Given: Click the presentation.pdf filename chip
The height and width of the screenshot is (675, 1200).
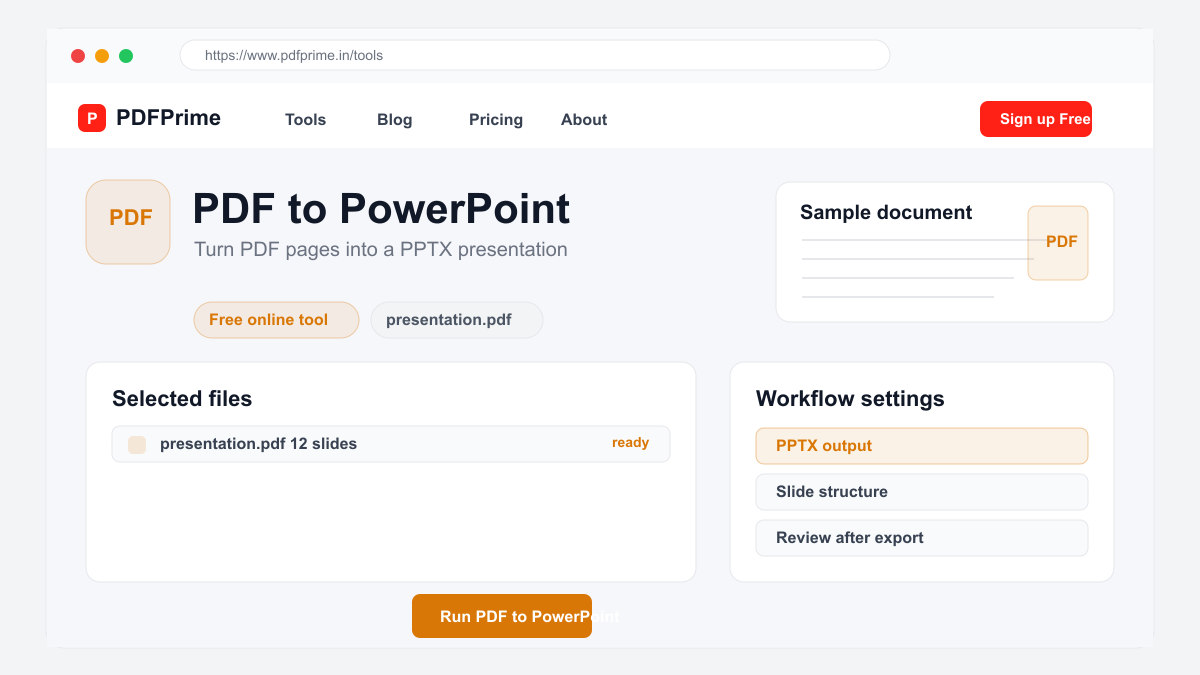Looking at the screenshot, I should (x=457, y=320).
